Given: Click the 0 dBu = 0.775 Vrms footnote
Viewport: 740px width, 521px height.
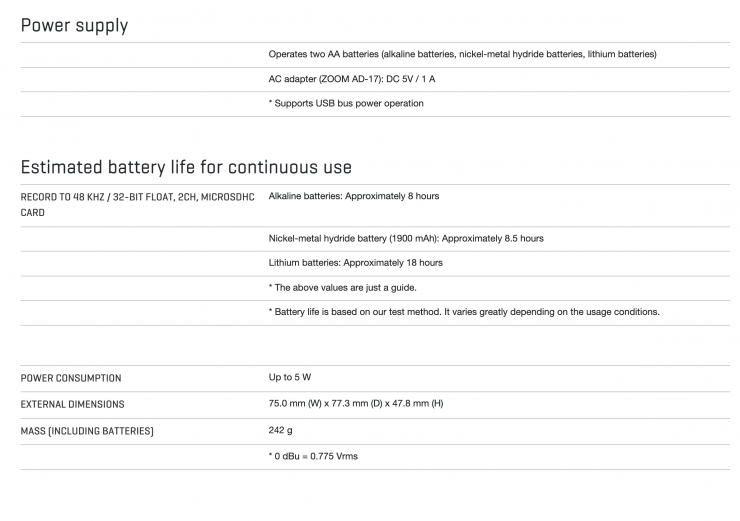Looking at the screenshot, I should pyautogui.click(x=313, y=456).
